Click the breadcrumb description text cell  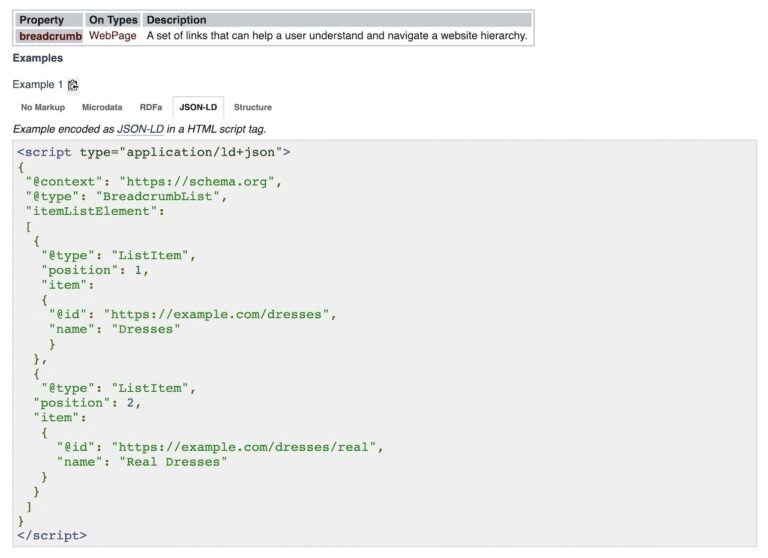336,36
